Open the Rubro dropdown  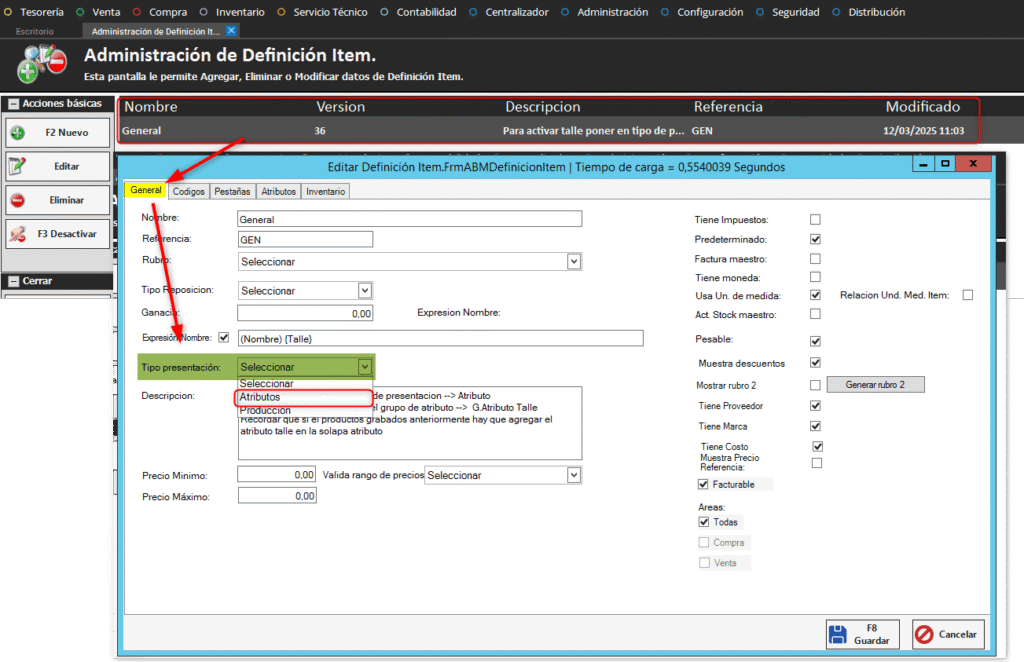pos(573,262)
